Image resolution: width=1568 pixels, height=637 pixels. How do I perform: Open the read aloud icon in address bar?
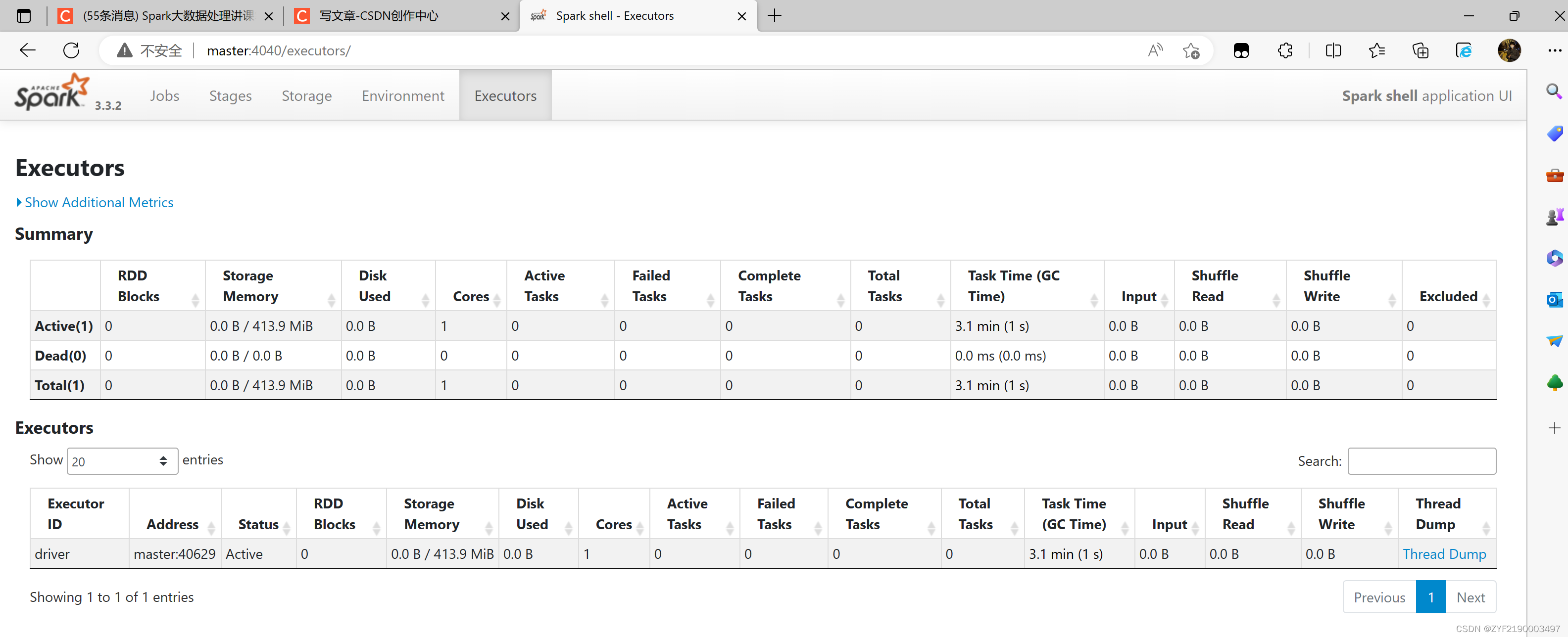tap(1155, 50)
